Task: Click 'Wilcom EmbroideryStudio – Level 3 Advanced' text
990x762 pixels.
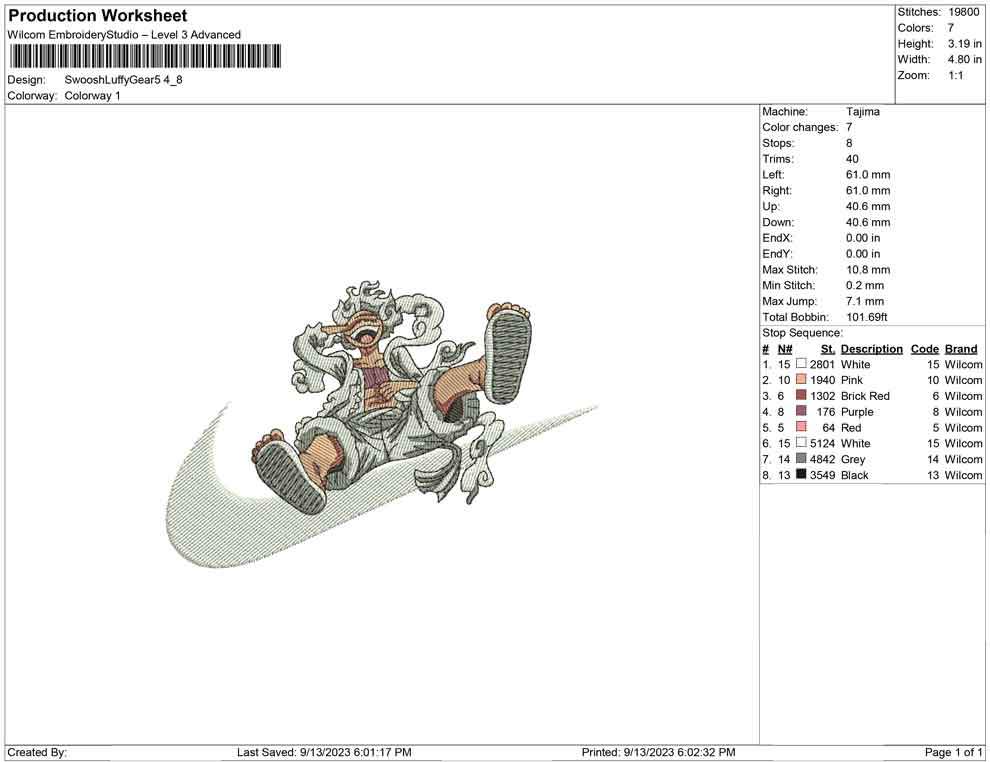Action: [124, 35]
